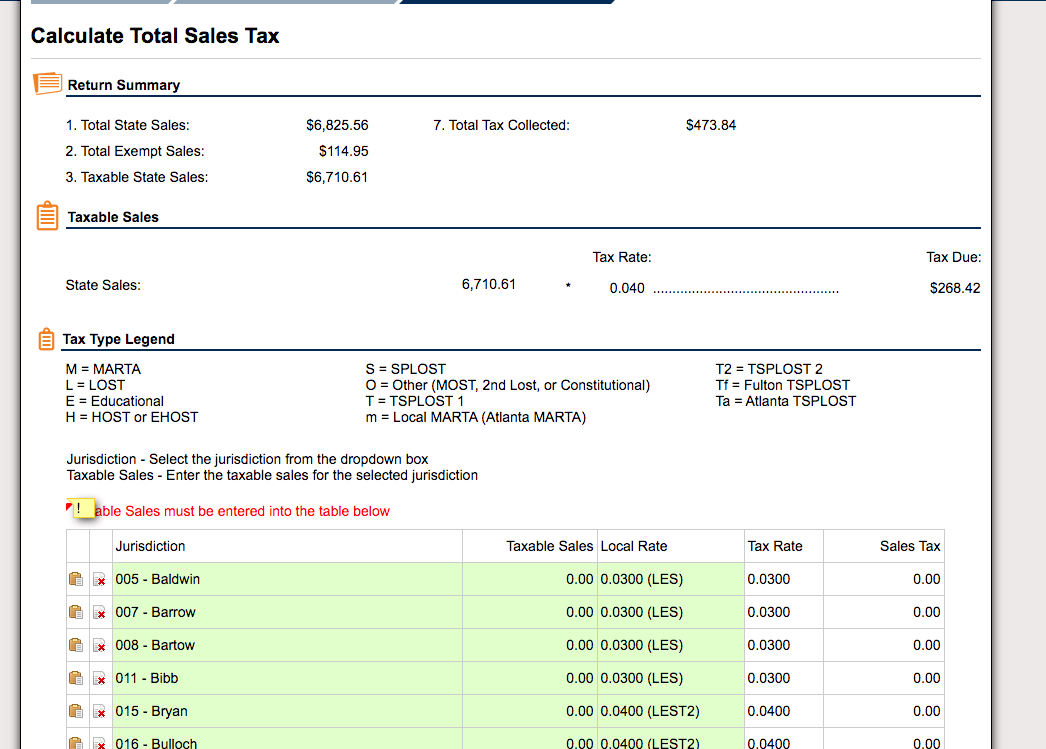Click the Tax Due amount $268.42
The height and width of the screenshot is (749, 1046).
coord(955,288)
